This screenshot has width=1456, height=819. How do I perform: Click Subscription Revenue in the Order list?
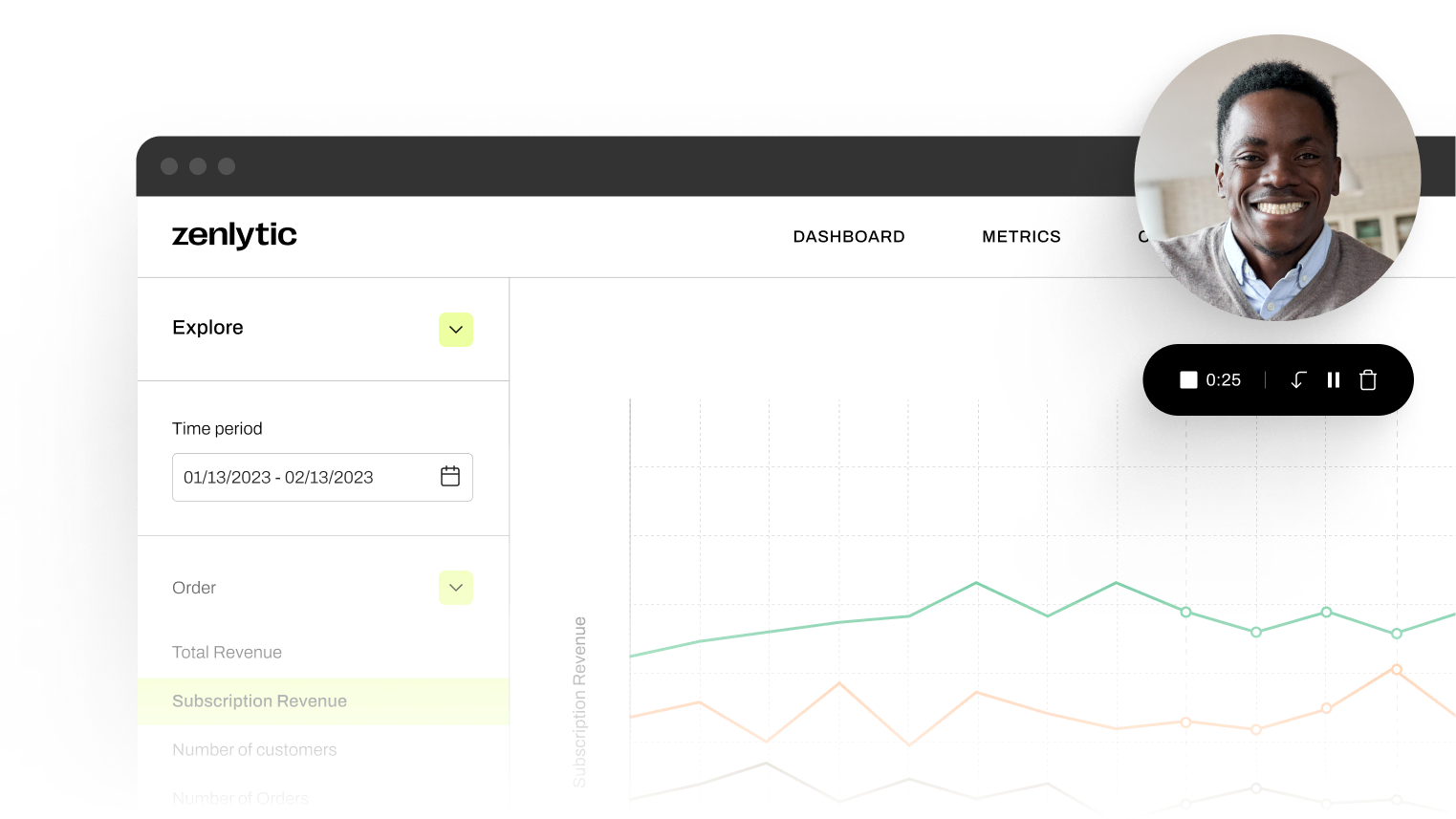(x=259, y=700)
